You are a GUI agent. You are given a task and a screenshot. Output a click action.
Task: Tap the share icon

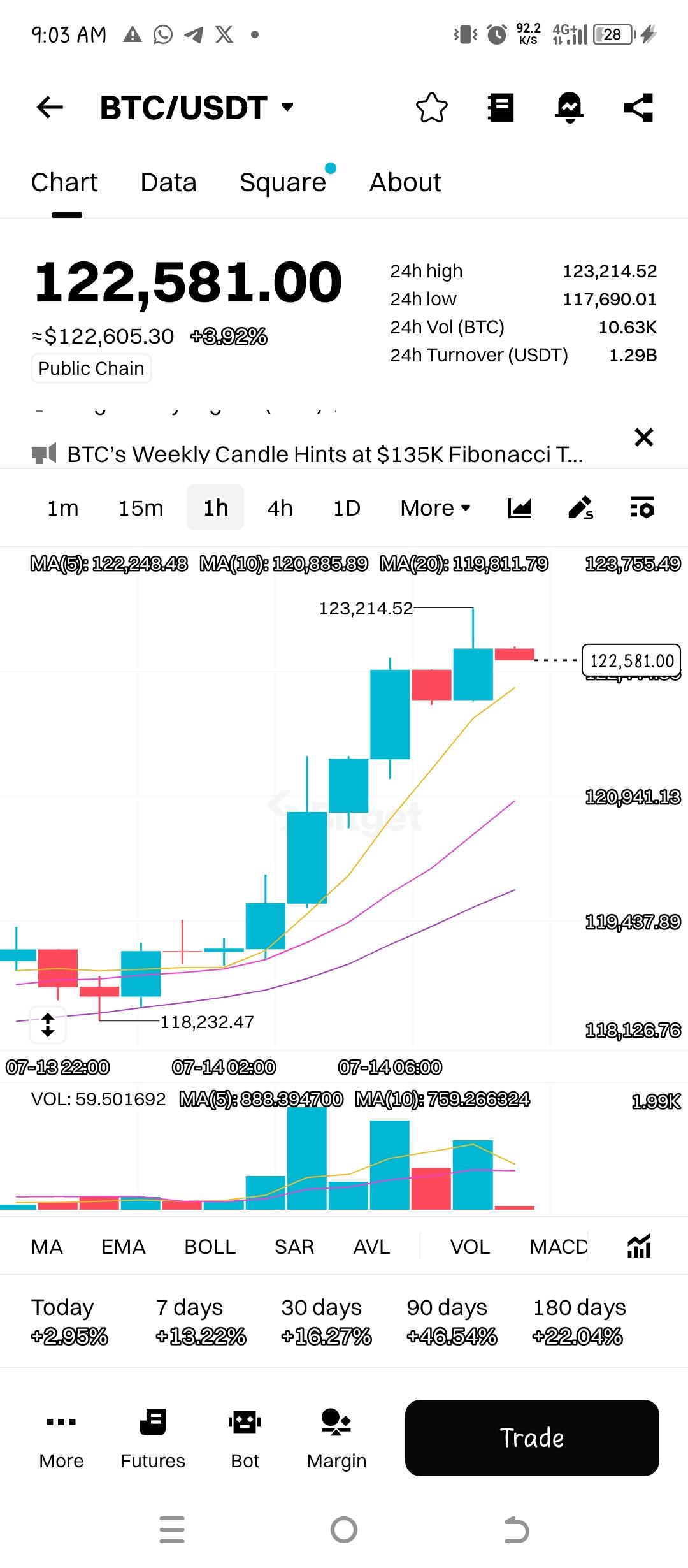638,107
